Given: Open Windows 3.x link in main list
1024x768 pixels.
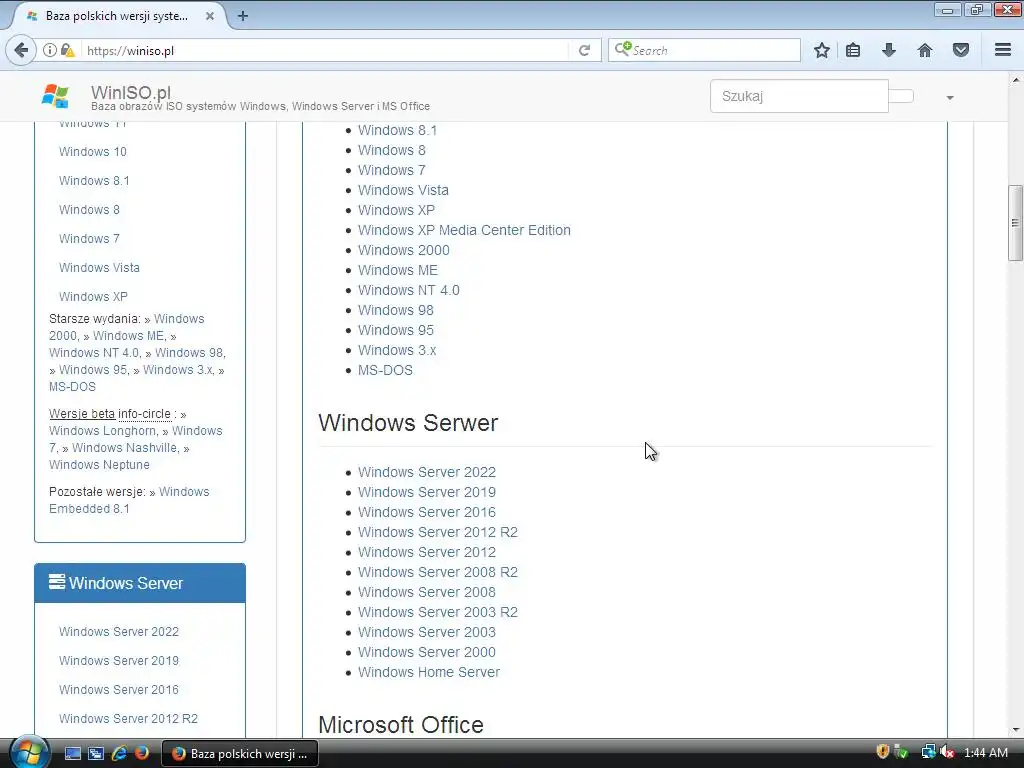Looking at the screenshot, I should pos(397,350).
